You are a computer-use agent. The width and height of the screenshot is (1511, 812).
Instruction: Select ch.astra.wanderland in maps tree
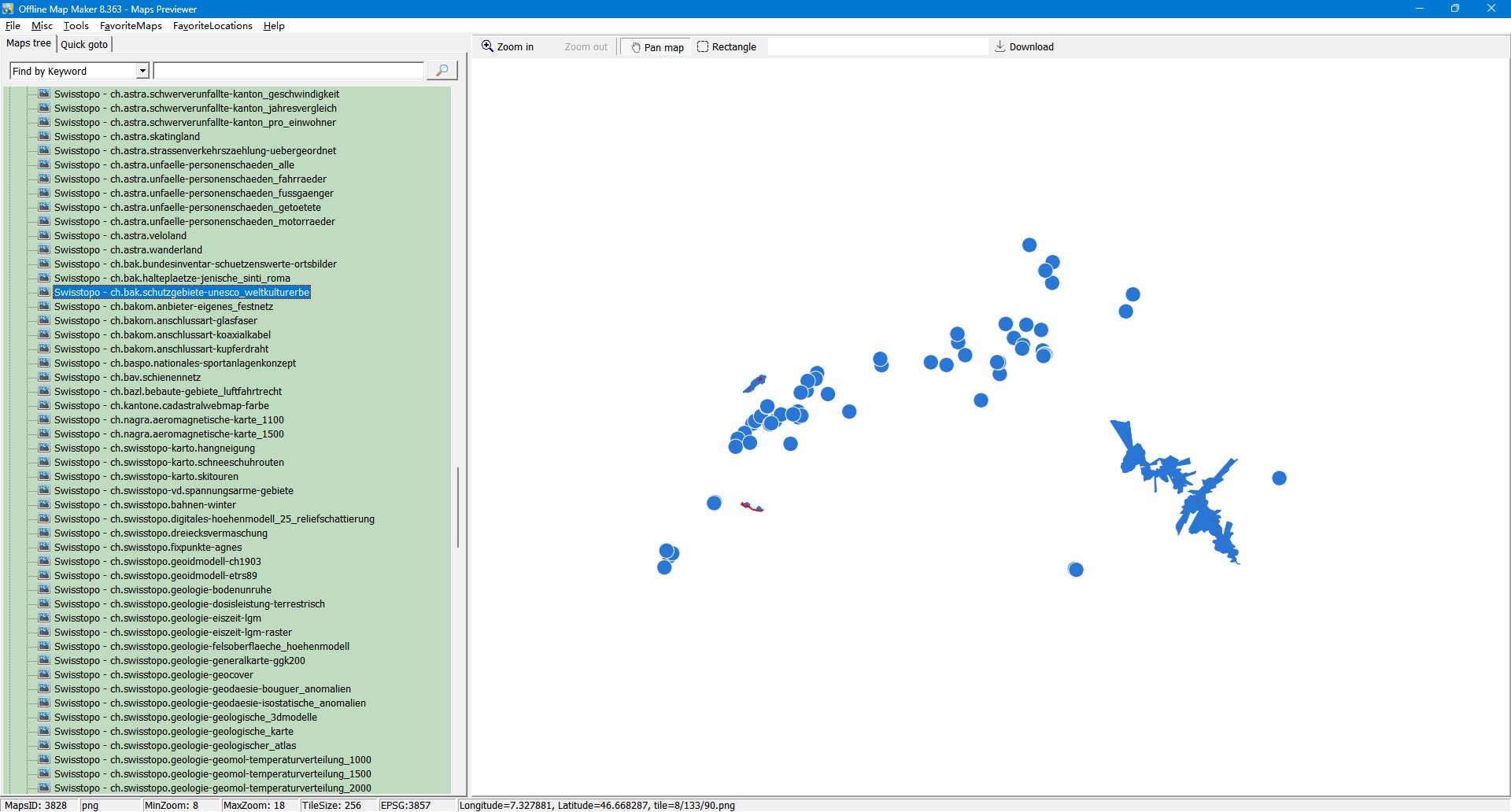pyautogui.click(x=156, y=250)
